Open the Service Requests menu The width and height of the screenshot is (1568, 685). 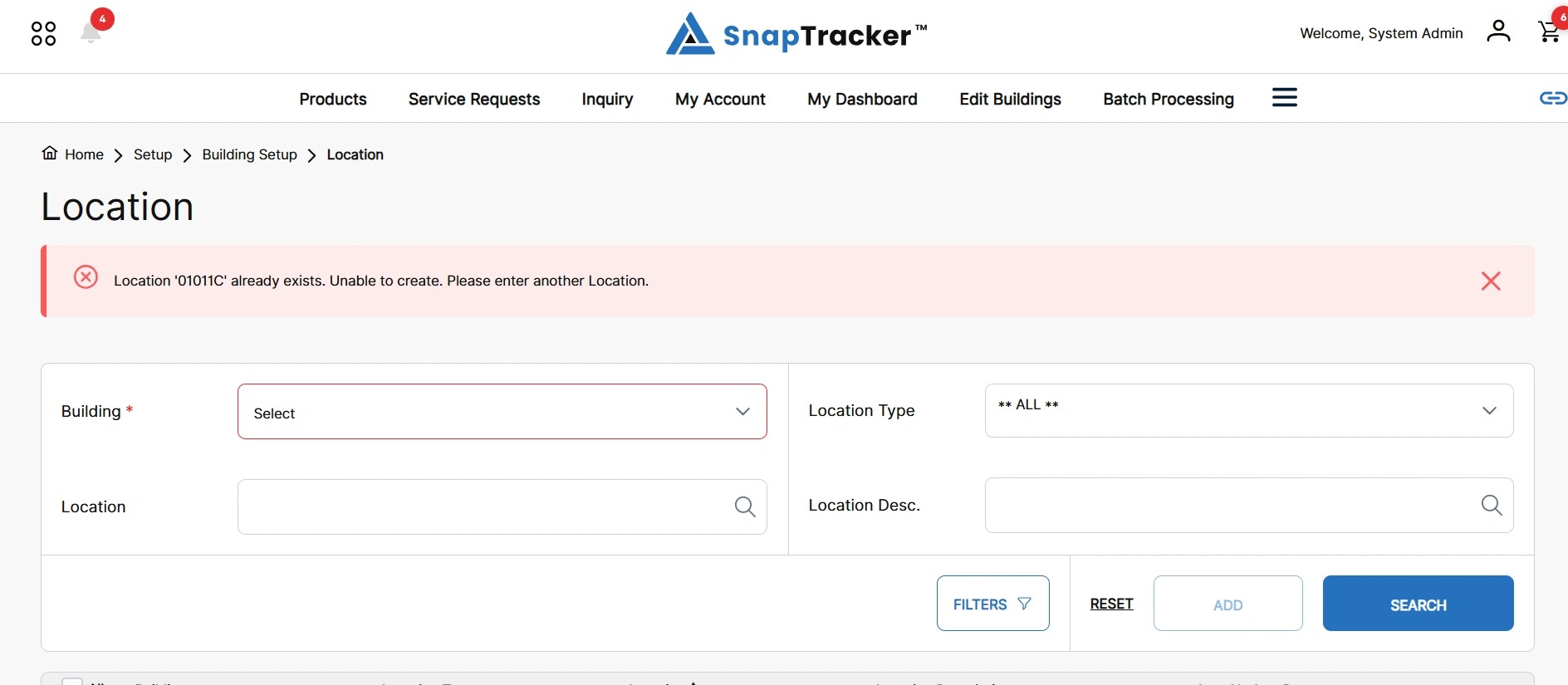[474, 99]
